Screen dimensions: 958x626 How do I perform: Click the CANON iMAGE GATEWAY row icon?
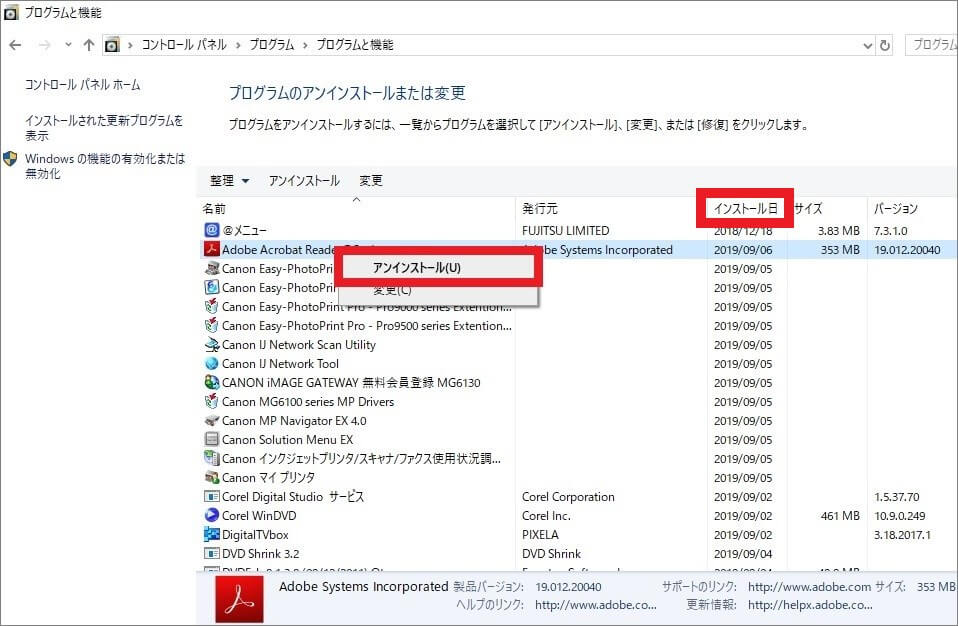coord(211,382)
